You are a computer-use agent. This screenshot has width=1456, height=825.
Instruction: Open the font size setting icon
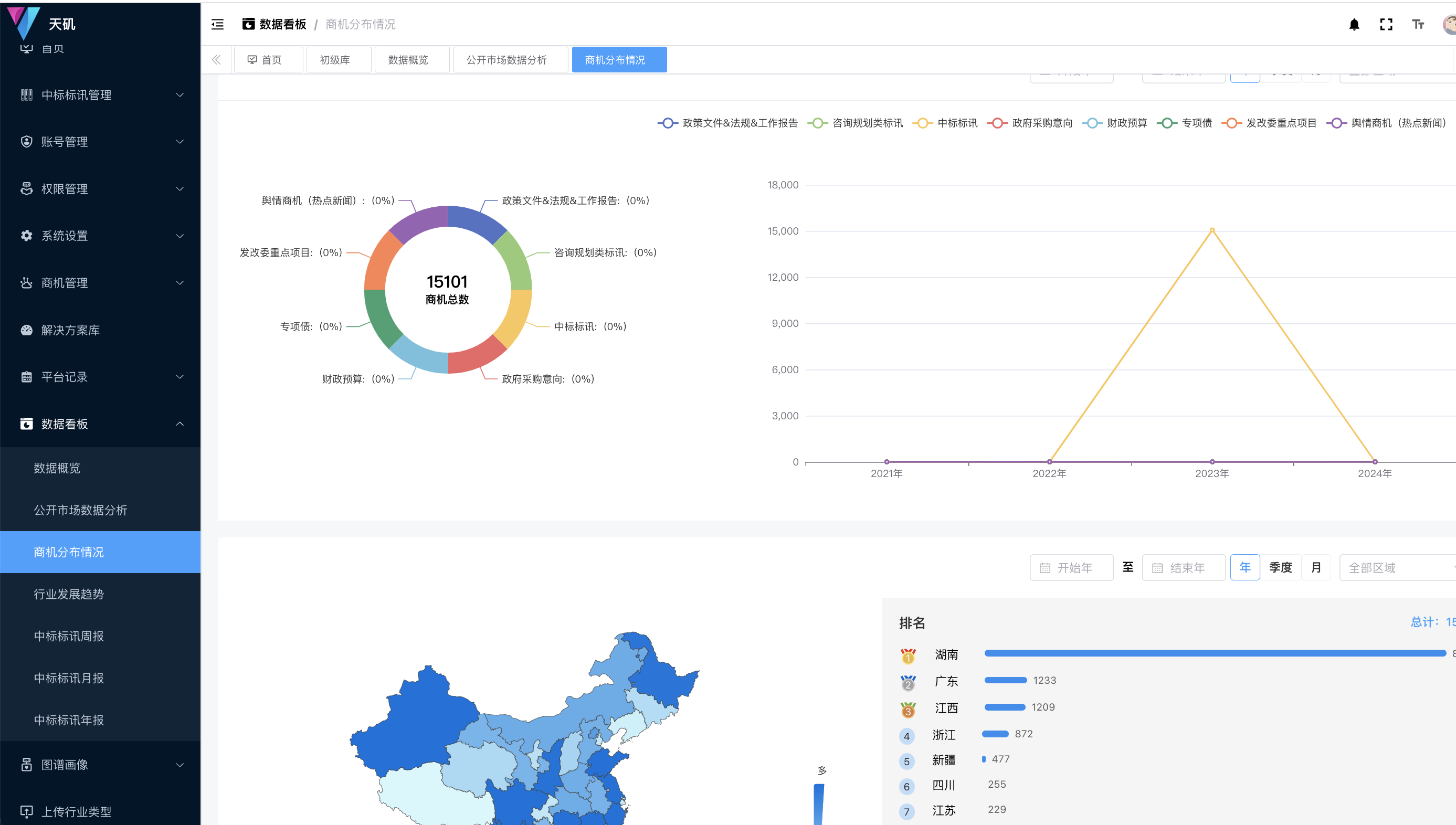1418,24
